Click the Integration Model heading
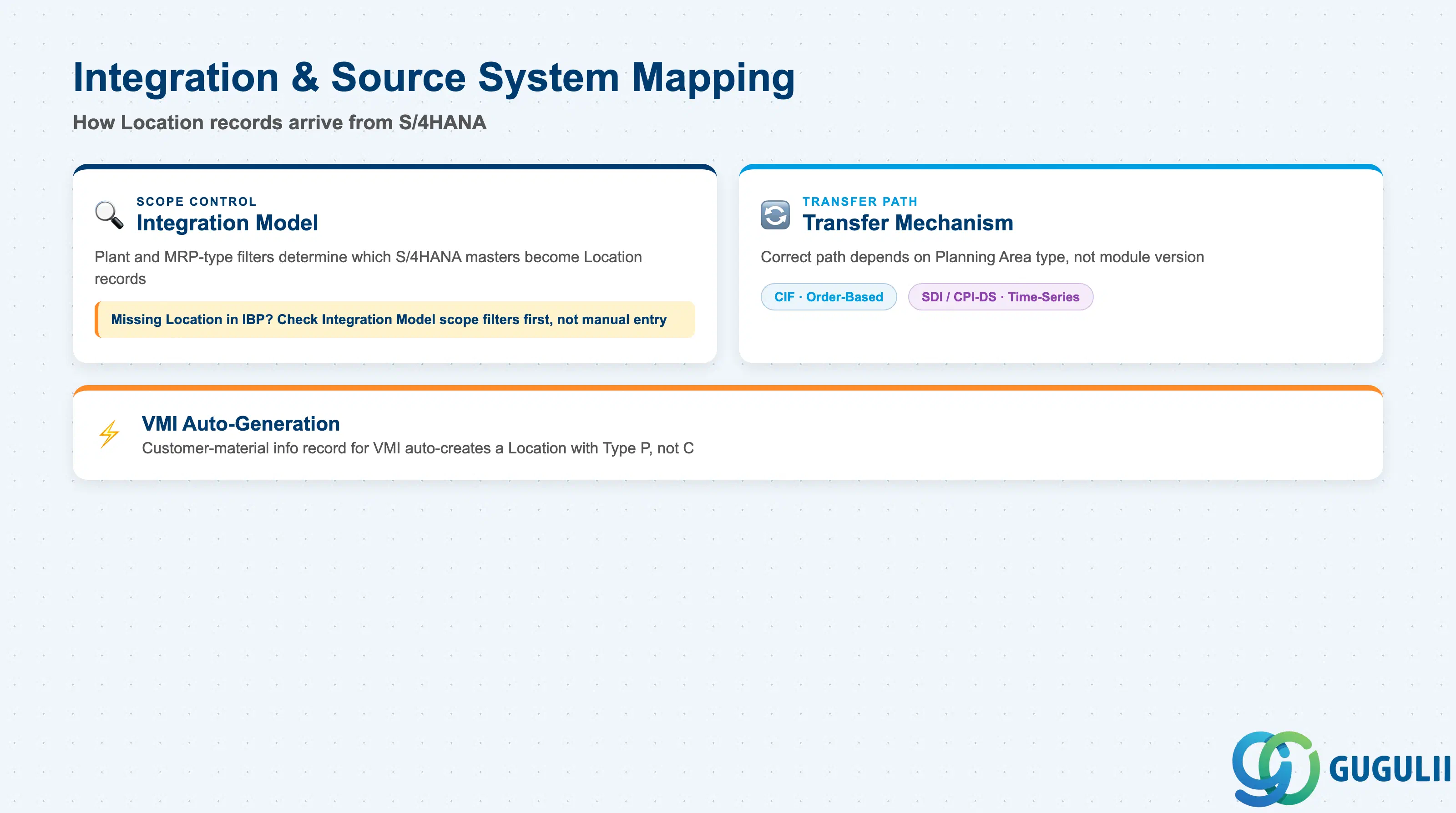The width and height of the screenshot is (1456, 813). point(227,223)
